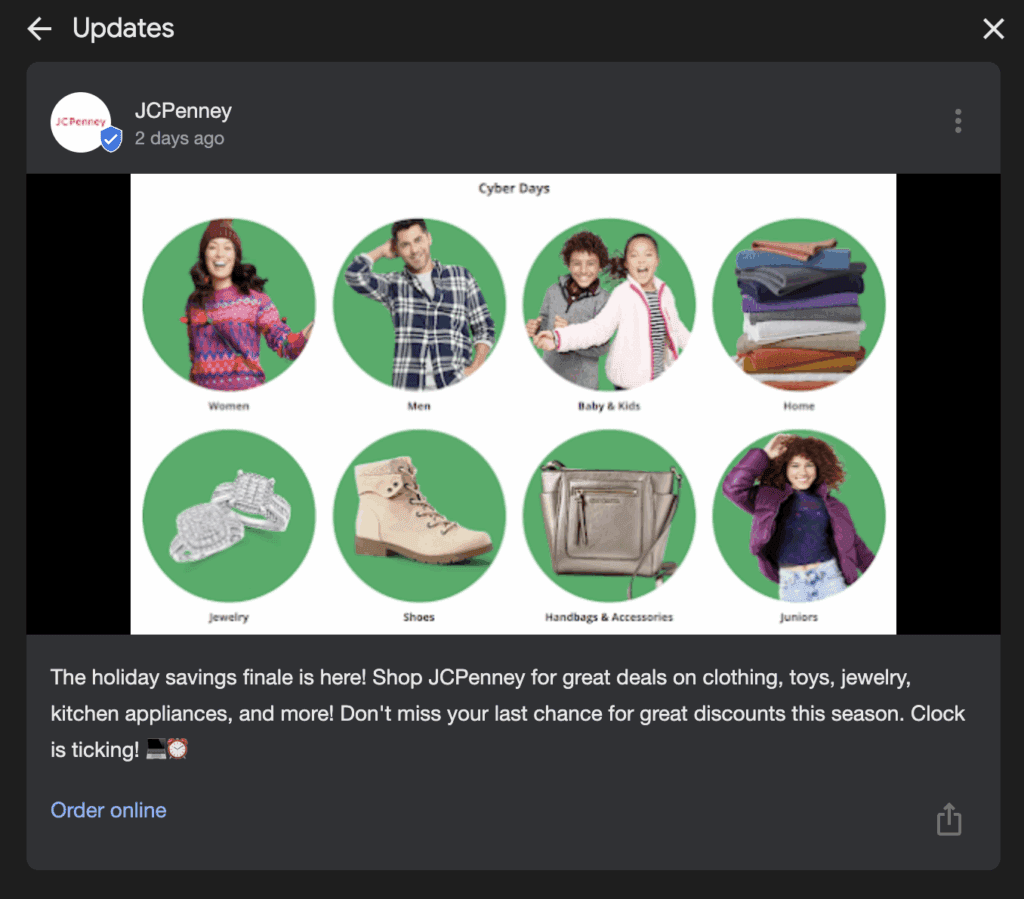
Task: Click the holiday savings post text
Action: pyautogui.click(x=507, y=713)
